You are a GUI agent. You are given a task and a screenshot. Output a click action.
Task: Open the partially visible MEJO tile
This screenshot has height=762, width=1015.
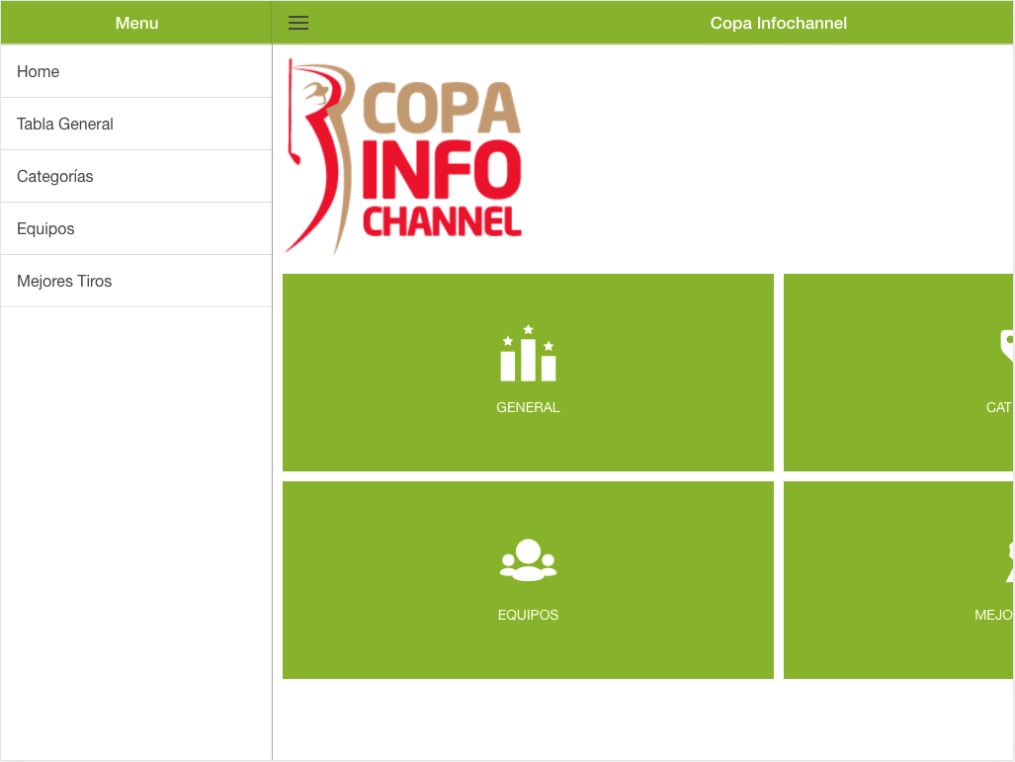(898, 580)
